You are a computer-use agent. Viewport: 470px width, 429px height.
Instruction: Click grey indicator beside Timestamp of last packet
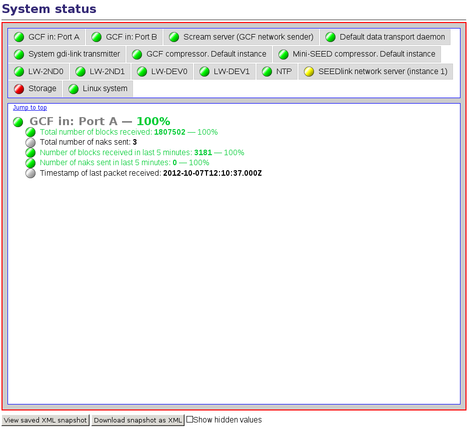pos(30,173)
